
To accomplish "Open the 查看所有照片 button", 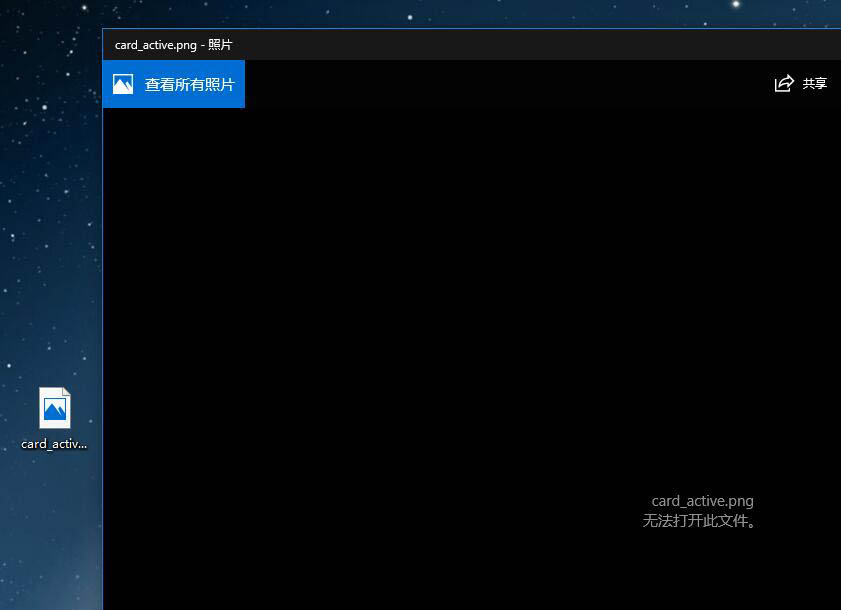I will coord(173,84).
